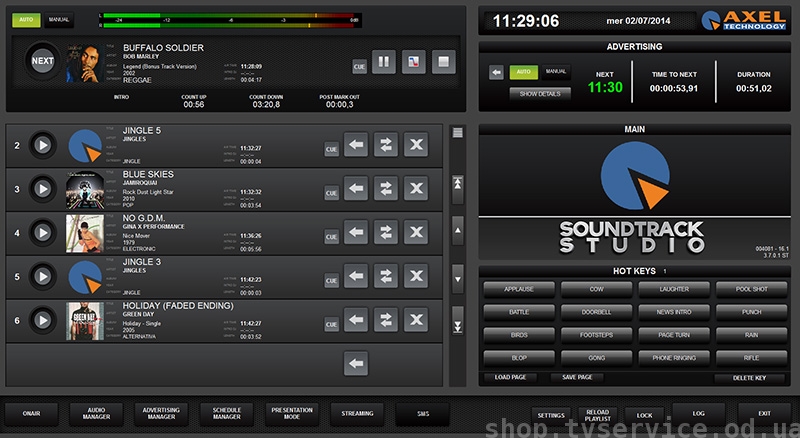Click the advertising panel's left arrow icon

click(x=496, y=72)
